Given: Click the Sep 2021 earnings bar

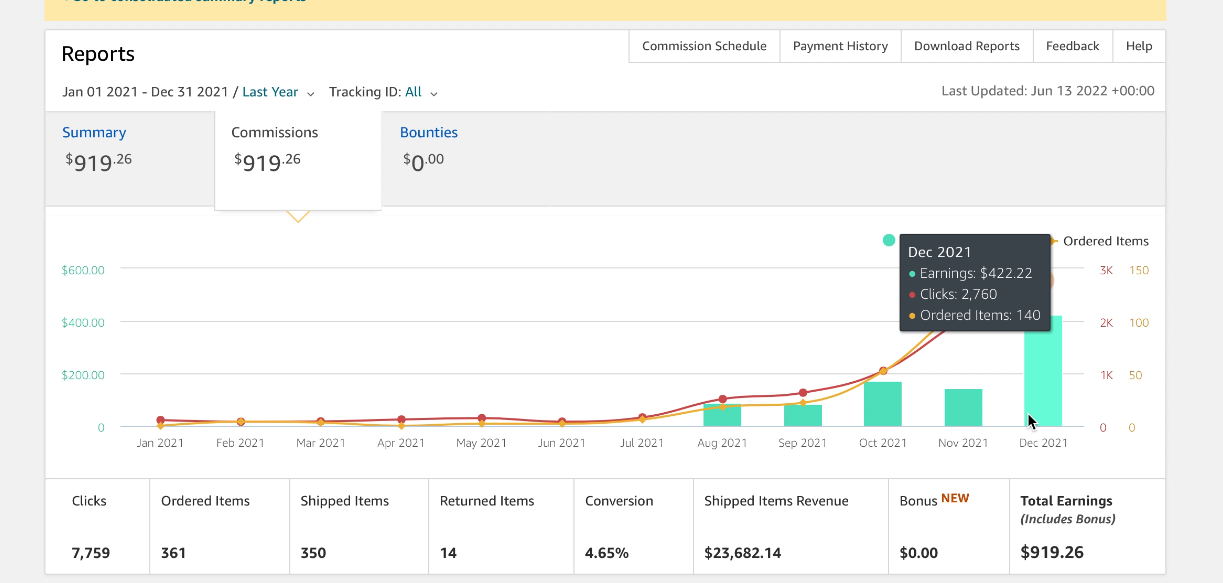Looking at the screenshot, I should 802,416.
